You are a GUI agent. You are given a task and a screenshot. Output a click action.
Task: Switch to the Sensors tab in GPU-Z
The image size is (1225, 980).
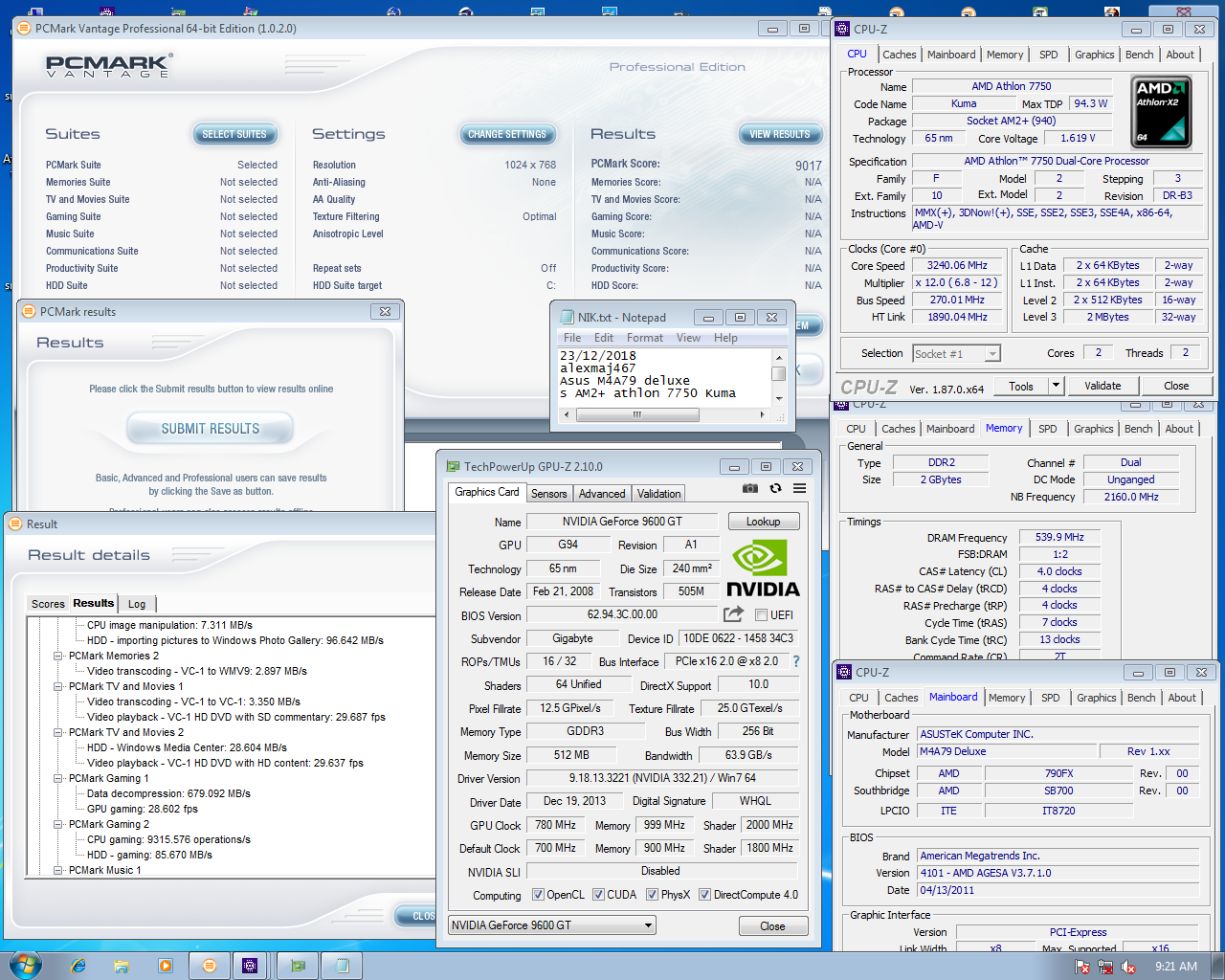pyautogui.click(x=549, y=494)
